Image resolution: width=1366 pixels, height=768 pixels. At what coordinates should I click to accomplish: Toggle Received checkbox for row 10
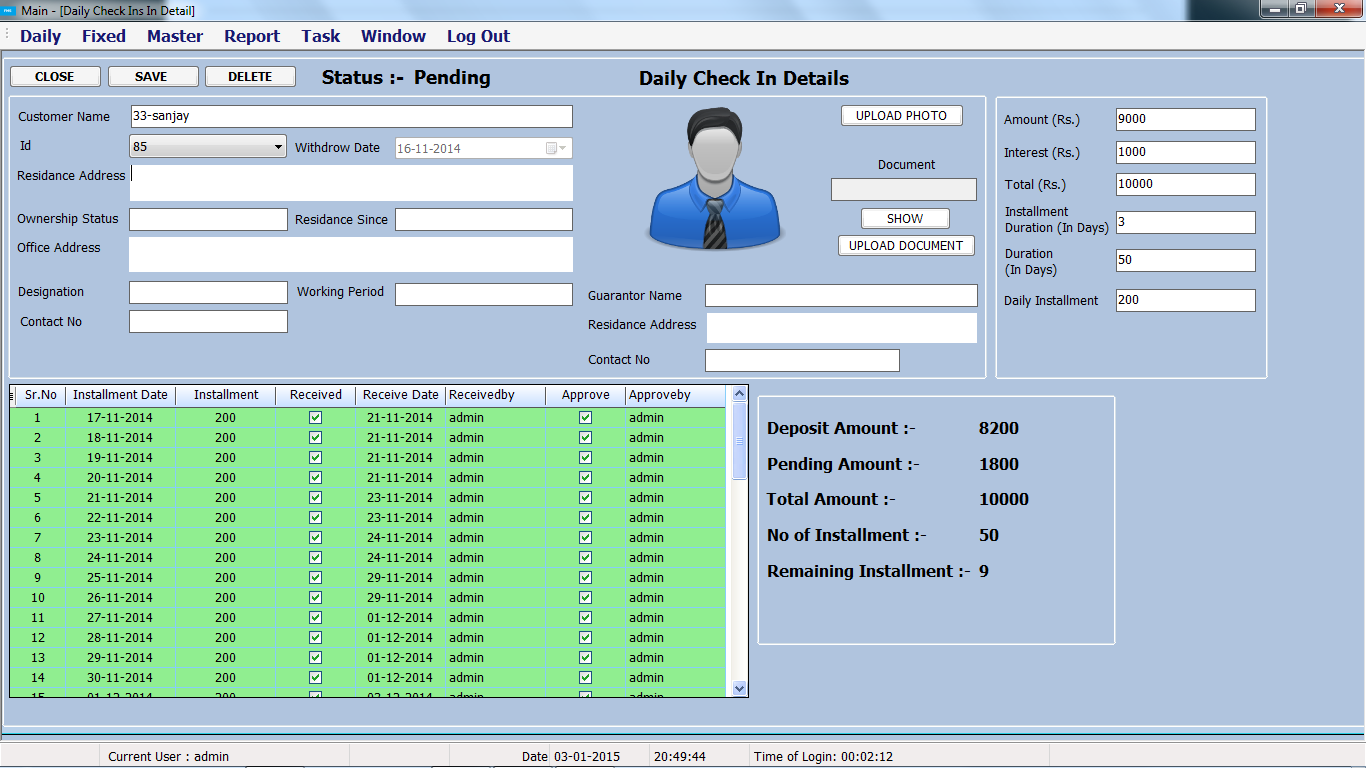pyautogui.click(x=316, y=598)
